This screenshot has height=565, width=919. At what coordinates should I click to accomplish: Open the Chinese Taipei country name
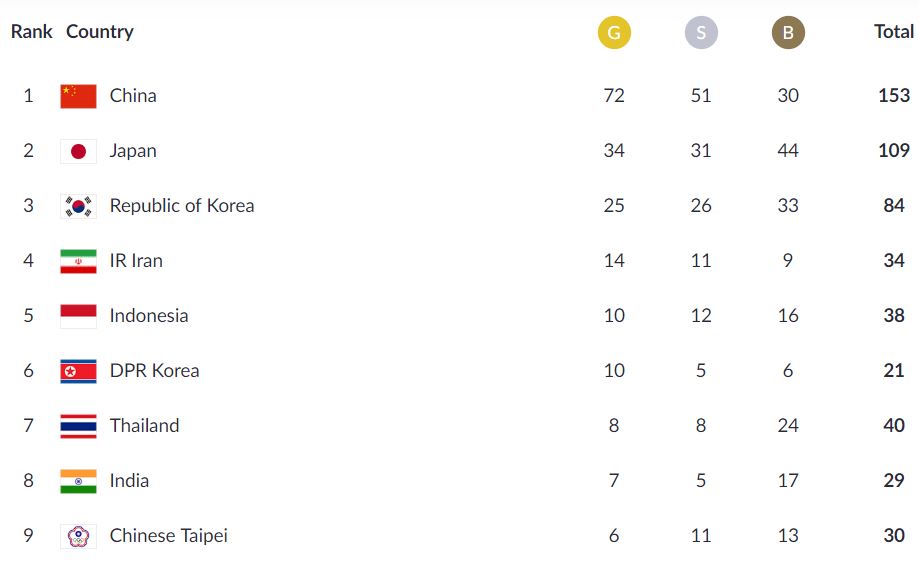[169, 536]
